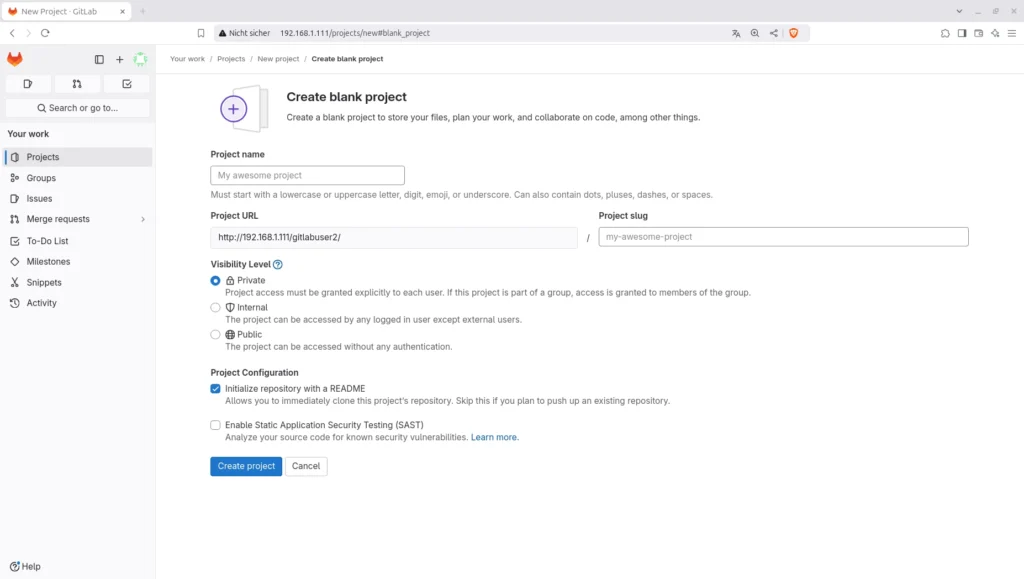Focus the Project name input field

[307, 176]
